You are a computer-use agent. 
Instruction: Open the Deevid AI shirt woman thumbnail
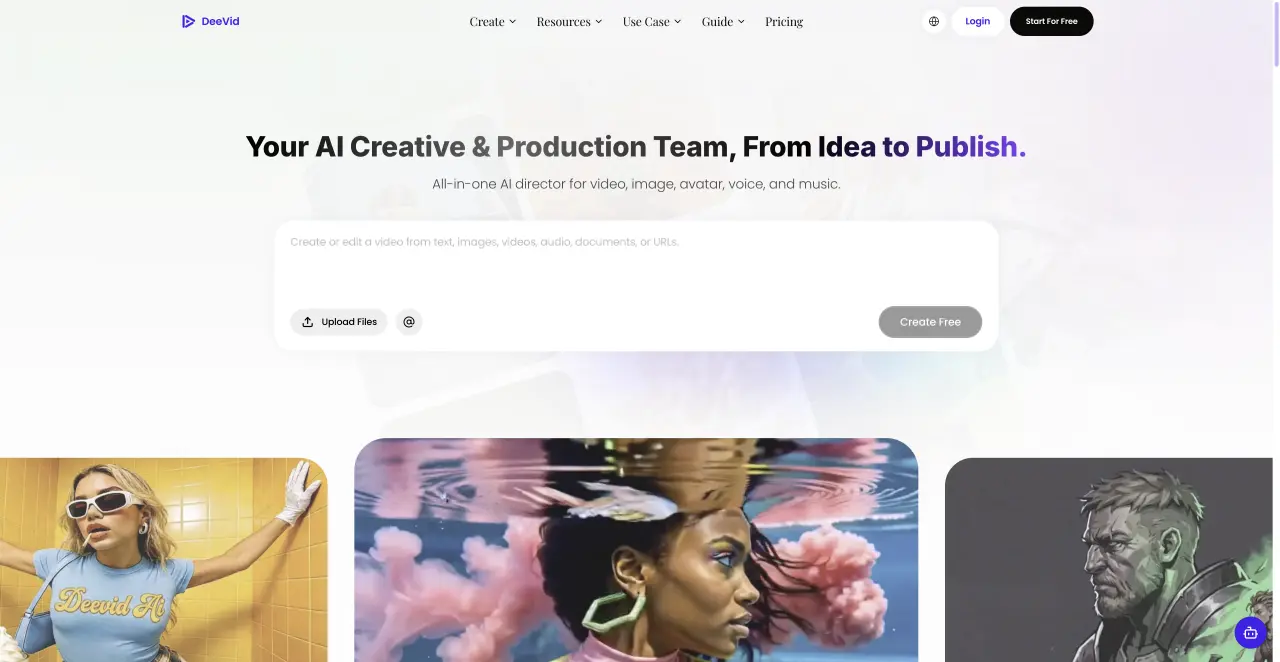click(x=164, y=560)
